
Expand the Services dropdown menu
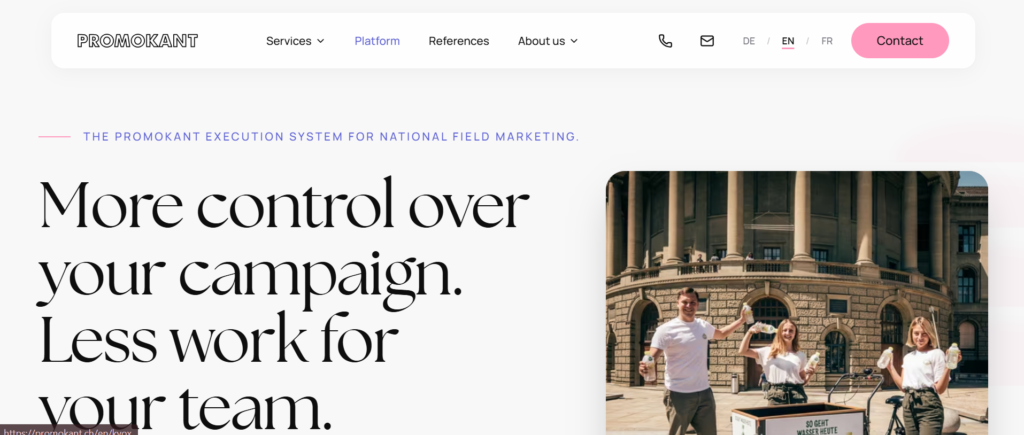tap(295, 41)
